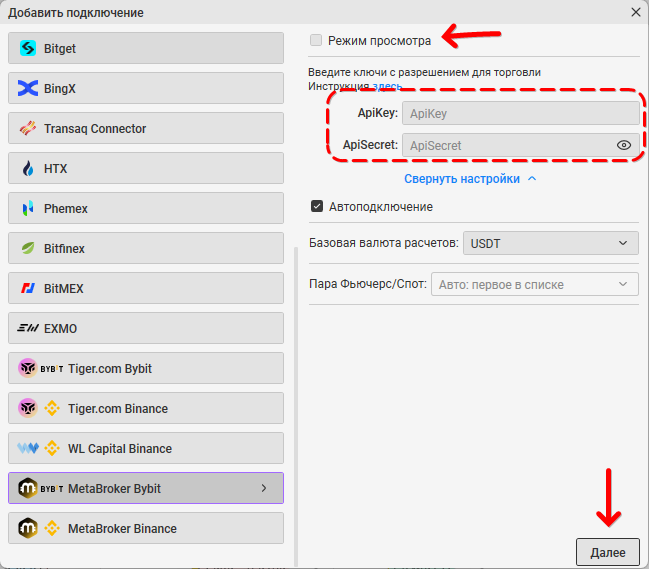649x569 pixels.
Task: Click the BitMEX logo icon
Action: click(28, 288)
